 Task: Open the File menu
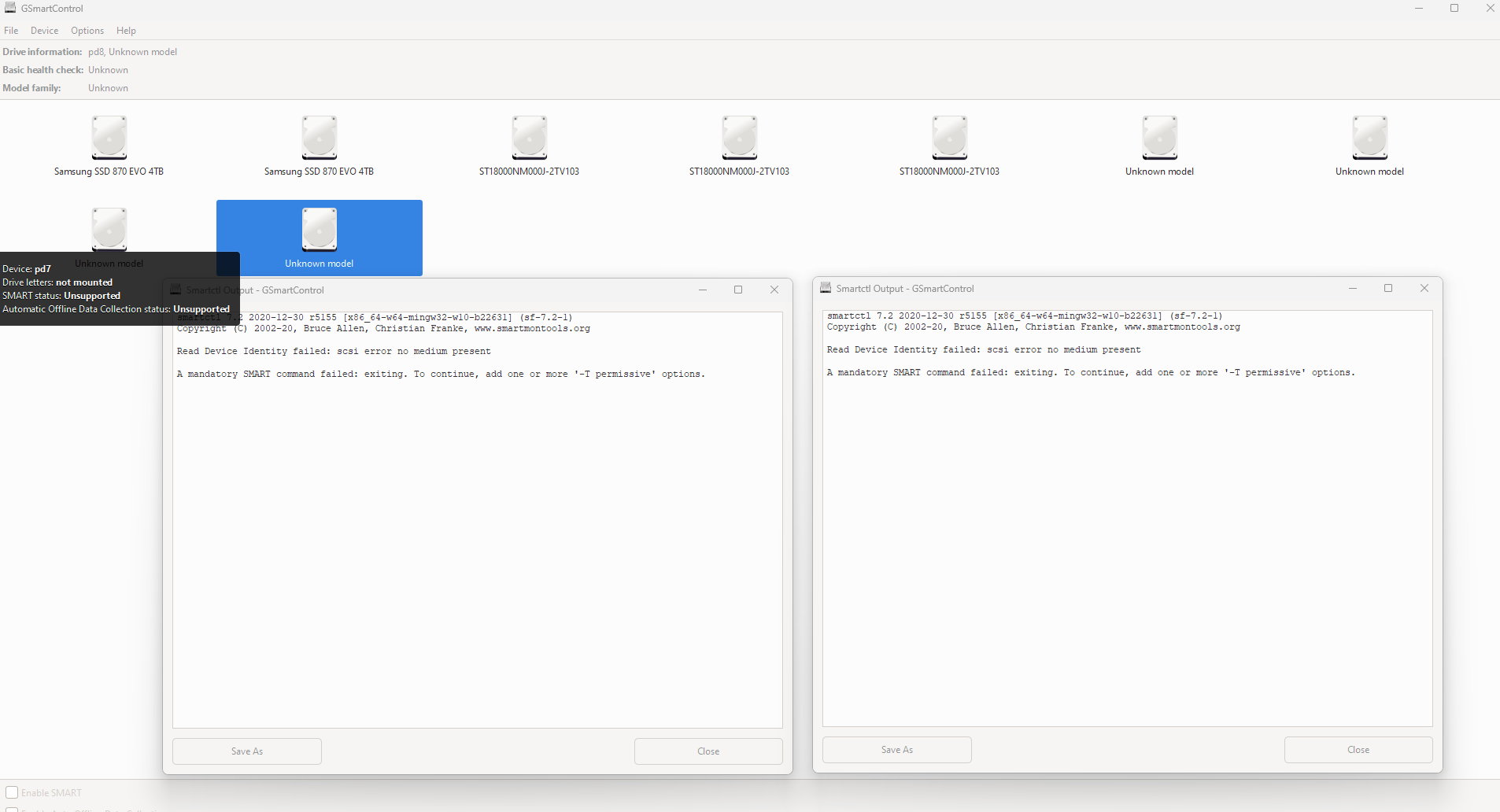(x=11, y=31)
